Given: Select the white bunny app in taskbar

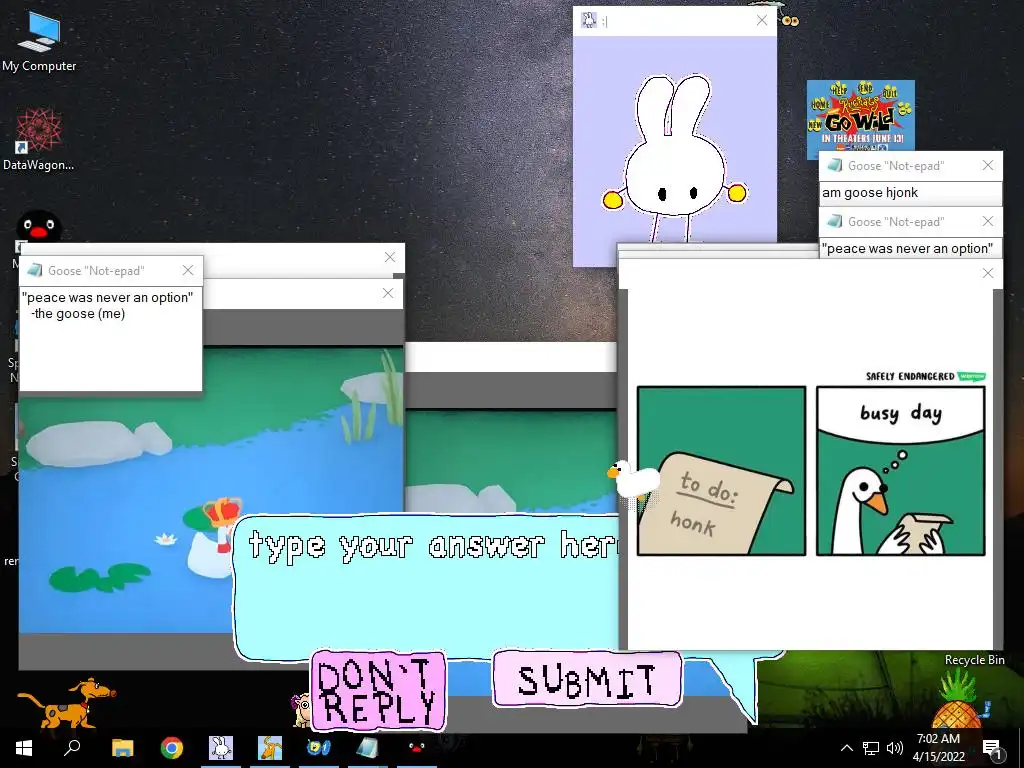Looking at the screenshot, I should click(x=221, y=748).
